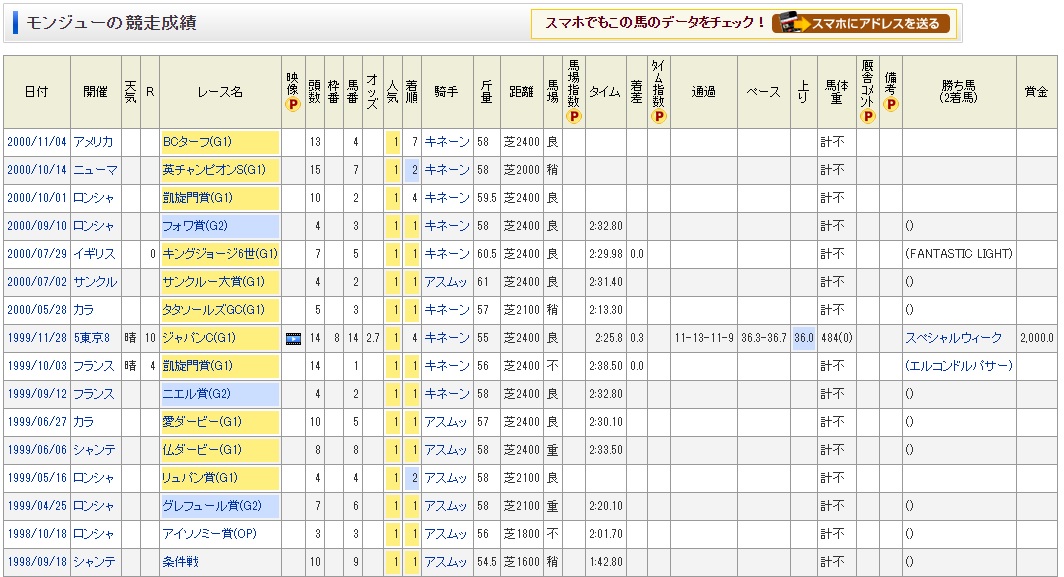The image size is (1064, 577).
Task: Click the premium P icon under 映像 header
Action: [292, 103]
